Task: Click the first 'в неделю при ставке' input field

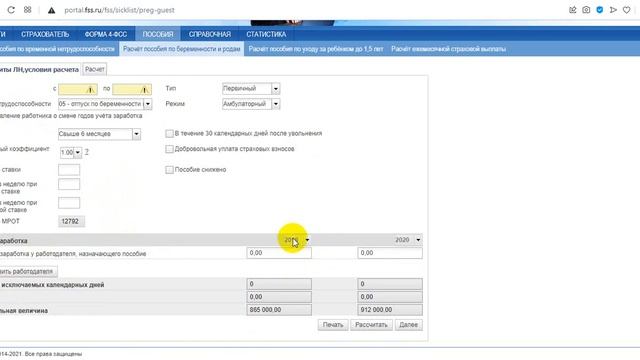Action: pyautogui.click(x=69, y=184)
